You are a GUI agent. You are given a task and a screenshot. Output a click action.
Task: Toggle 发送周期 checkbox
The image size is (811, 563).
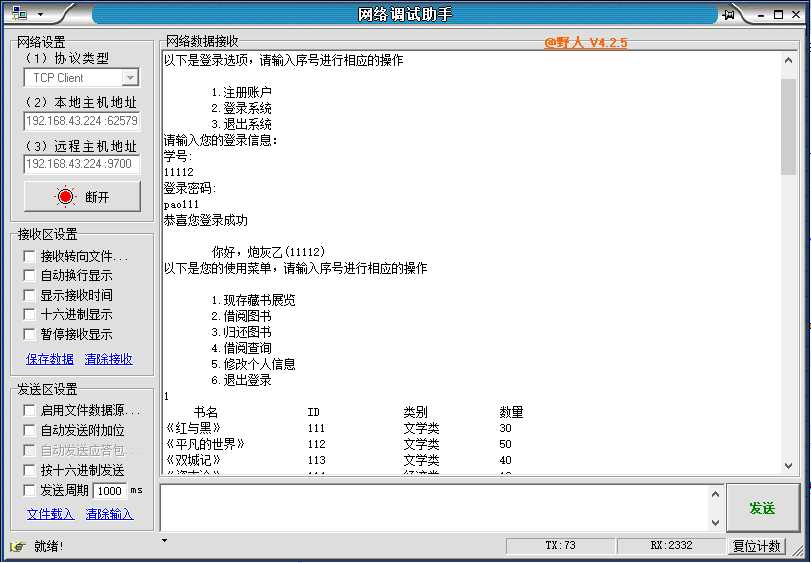(29, 490)
